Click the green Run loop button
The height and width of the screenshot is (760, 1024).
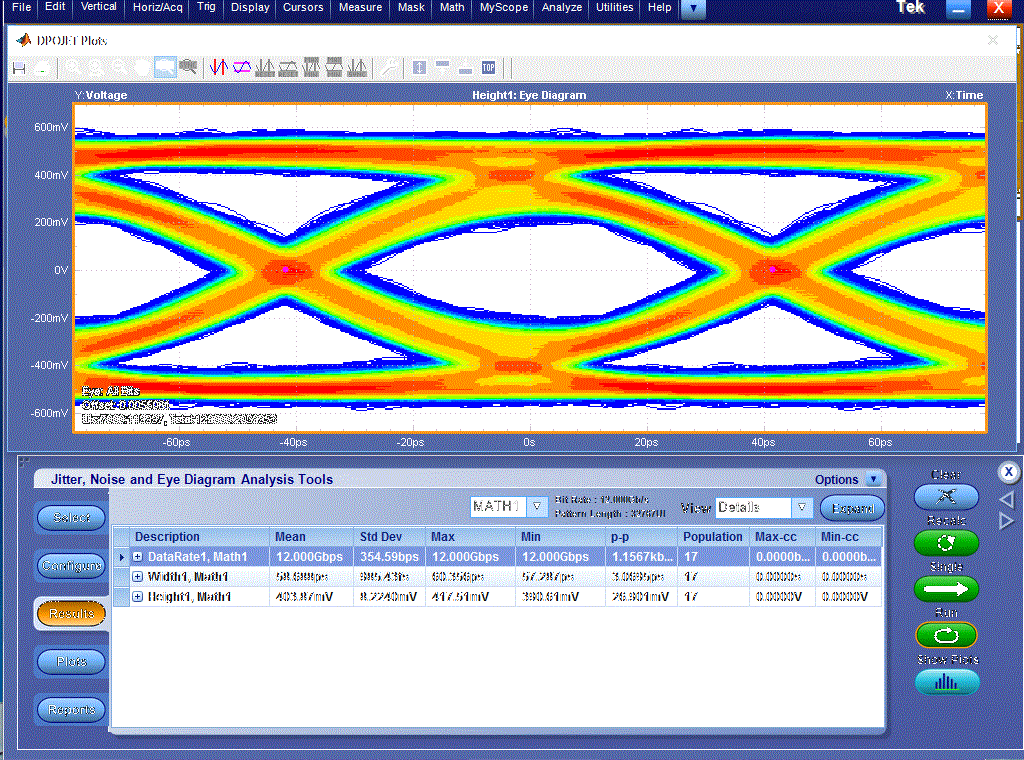tap(946, 635)
